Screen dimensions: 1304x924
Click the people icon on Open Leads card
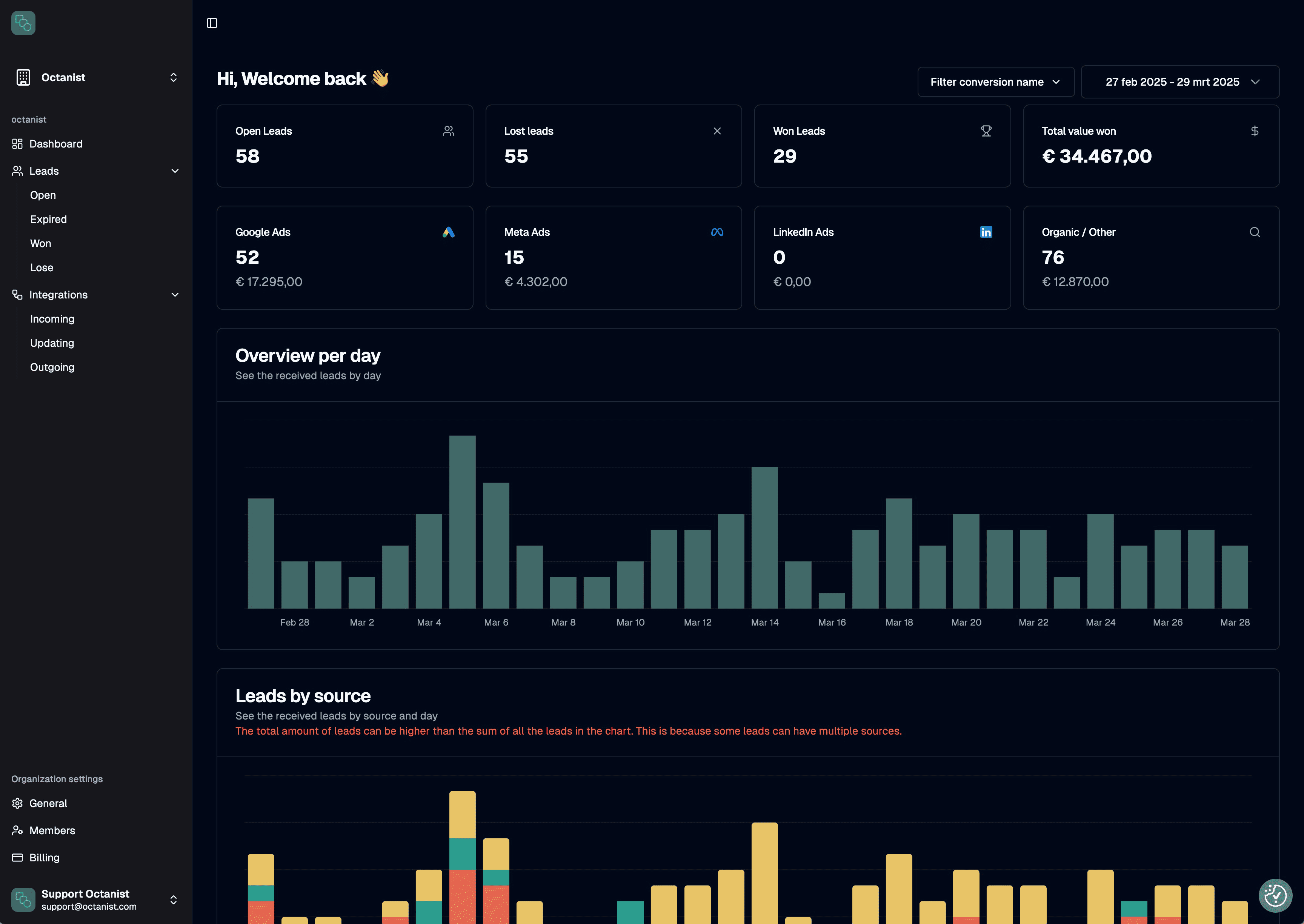(x=449, y=130)
